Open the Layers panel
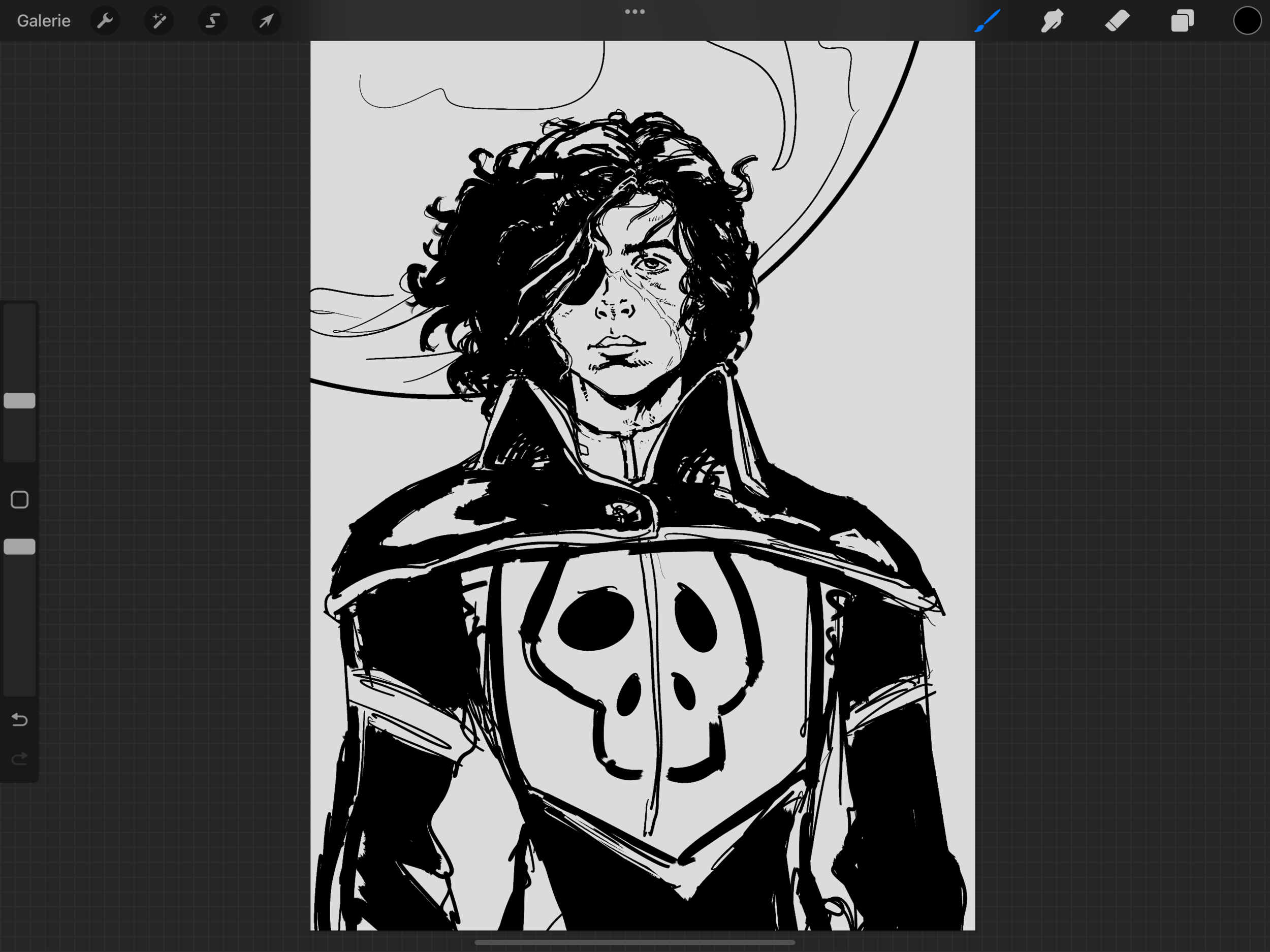 pyautogui.click(x=1182, y=21)
